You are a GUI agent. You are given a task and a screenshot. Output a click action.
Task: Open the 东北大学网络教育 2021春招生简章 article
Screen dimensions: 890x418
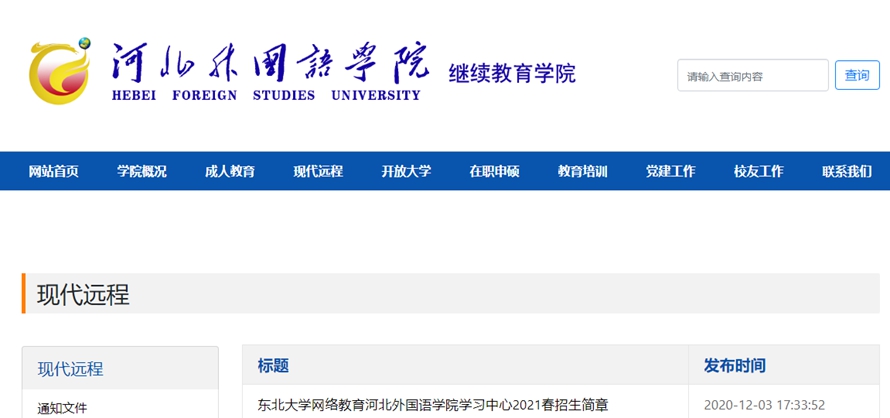(x=433, y=405)
